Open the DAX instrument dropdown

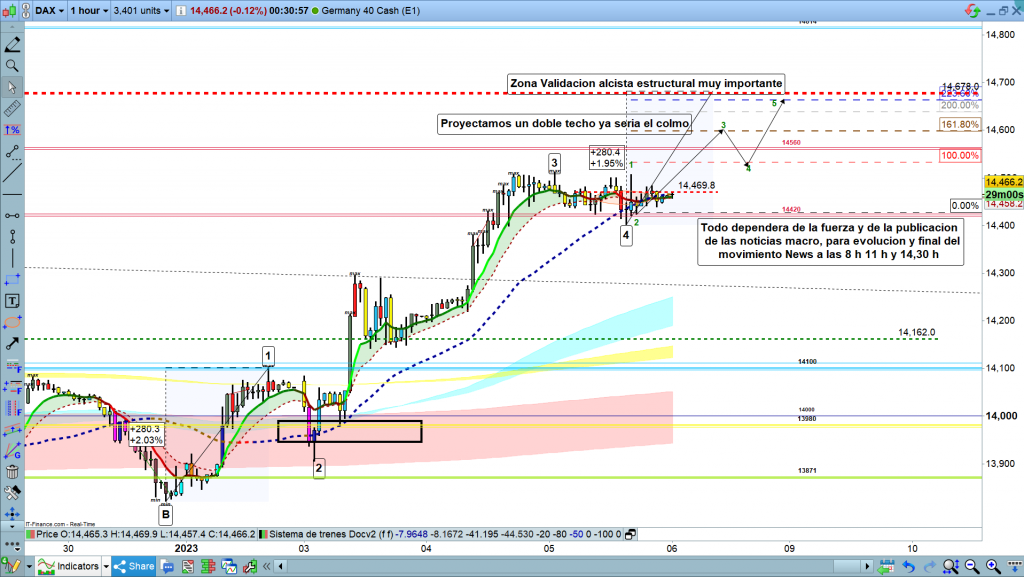(x=50, y=11)
